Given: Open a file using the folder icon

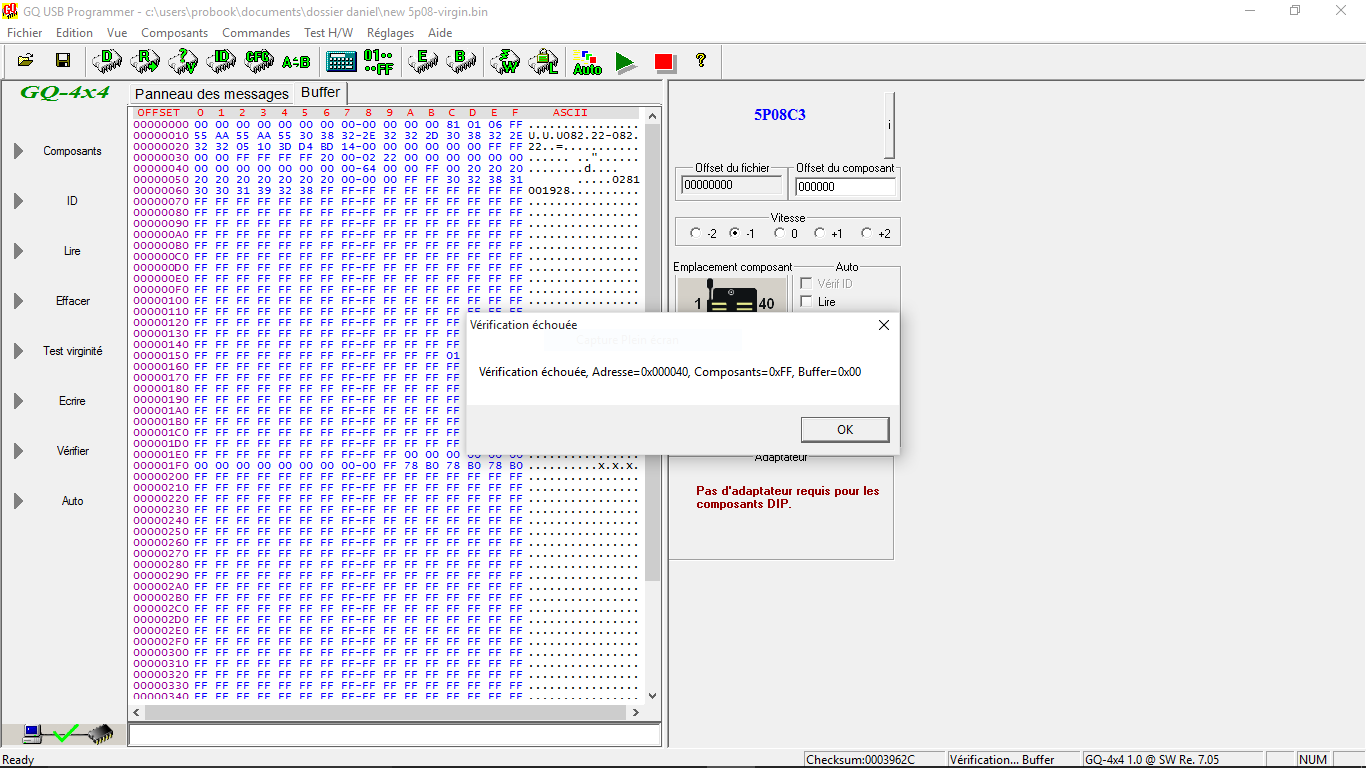Looking at the screenshot, I should [x=26, y=61].
